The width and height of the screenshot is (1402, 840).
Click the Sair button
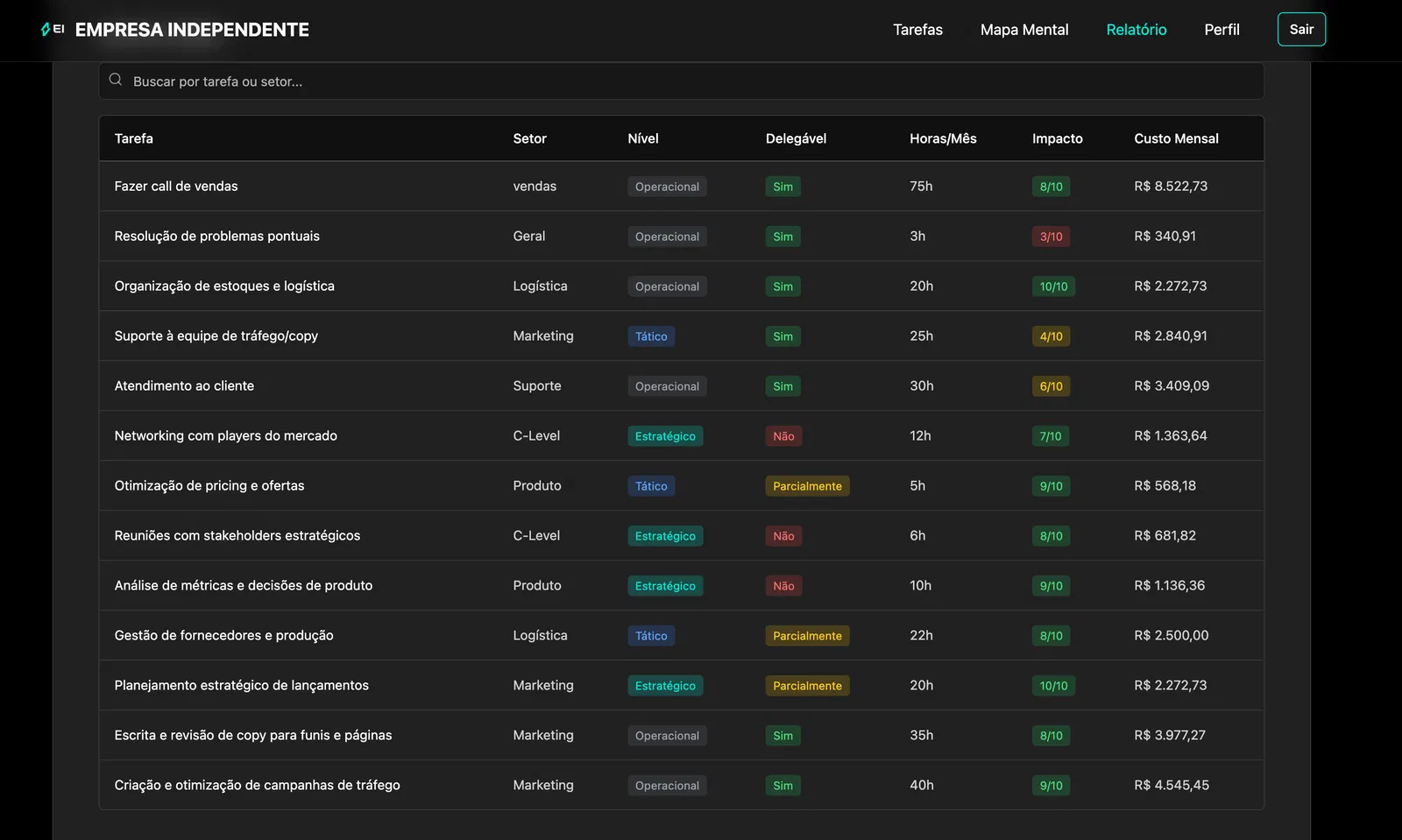(1301, 29)
